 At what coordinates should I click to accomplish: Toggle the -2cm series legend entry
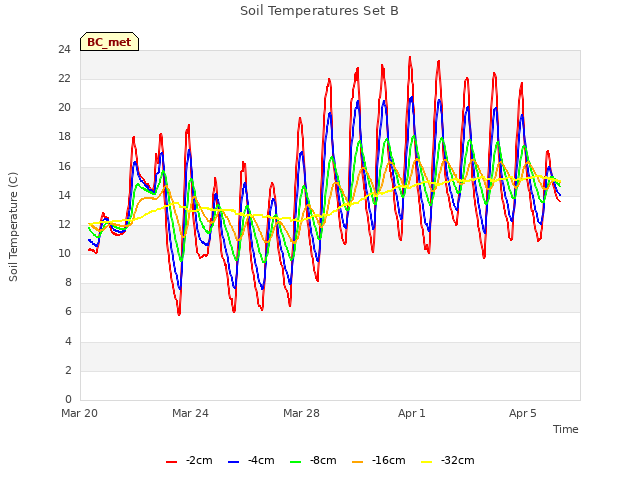click(x=189, y=460)
